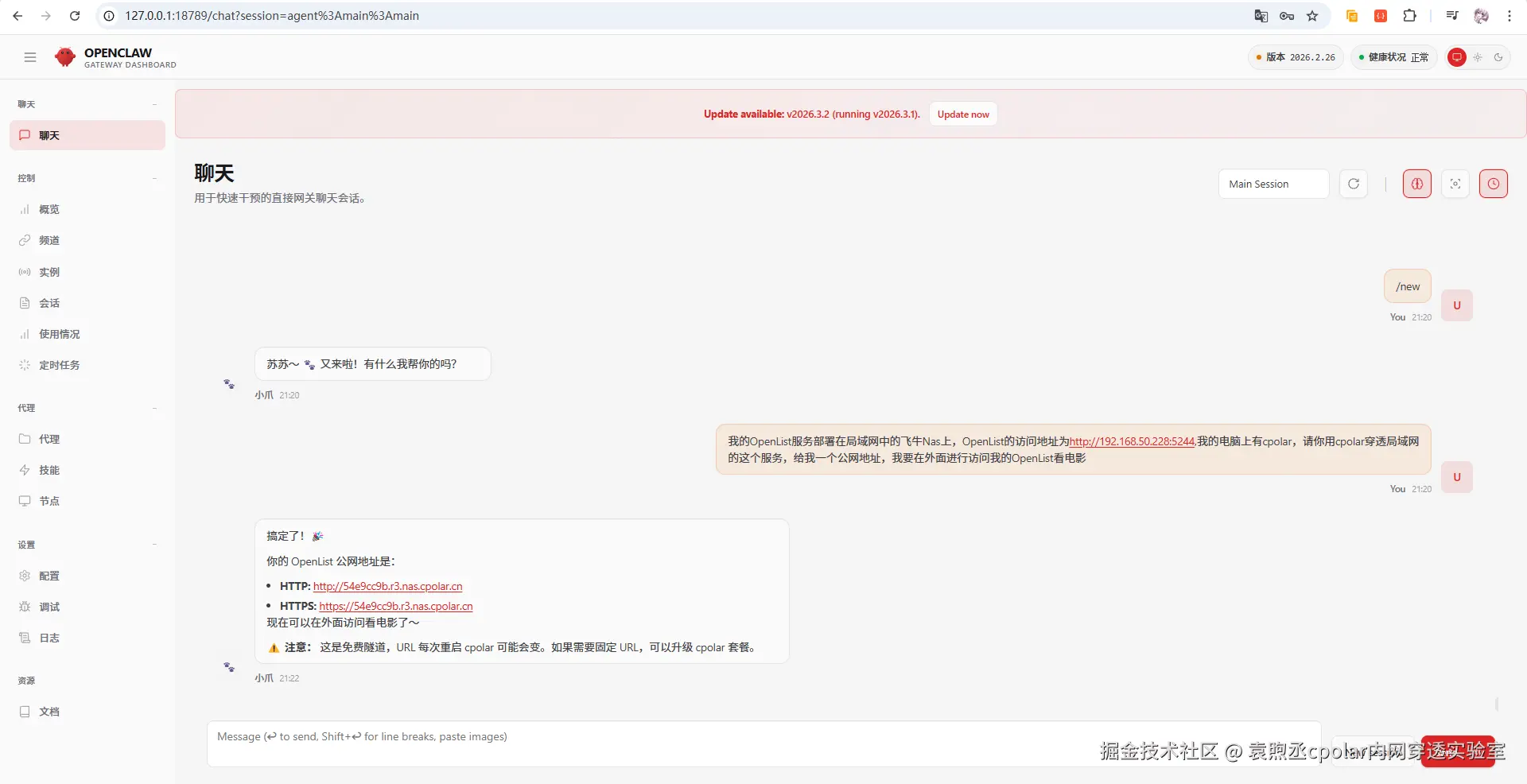
Task: Open the Main Session dropdown
Action: tap(1273, 184)
